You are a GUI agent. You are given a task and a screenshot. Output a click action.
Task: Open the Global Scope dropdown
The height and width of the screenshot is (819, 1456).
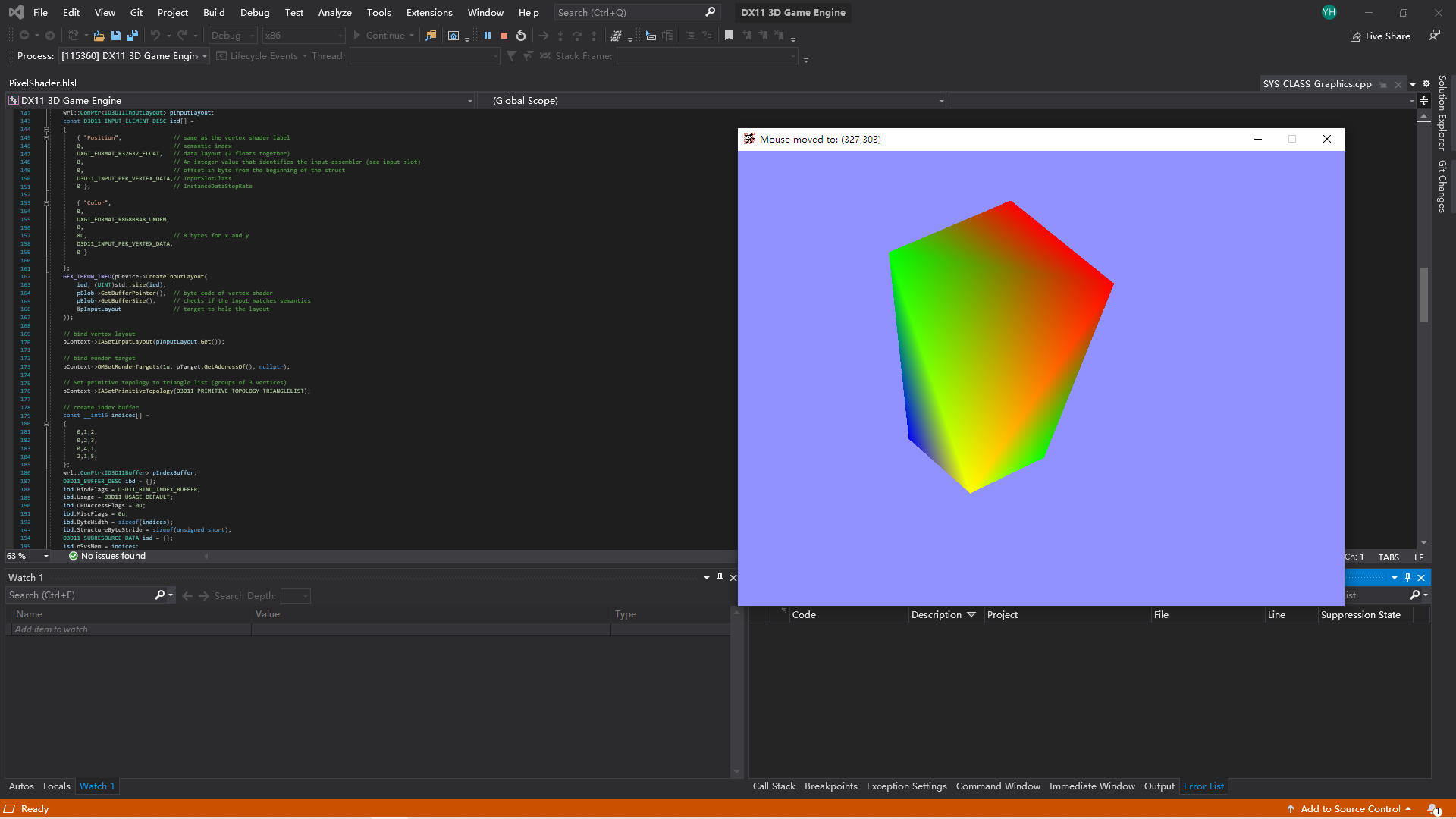[941, 101]
